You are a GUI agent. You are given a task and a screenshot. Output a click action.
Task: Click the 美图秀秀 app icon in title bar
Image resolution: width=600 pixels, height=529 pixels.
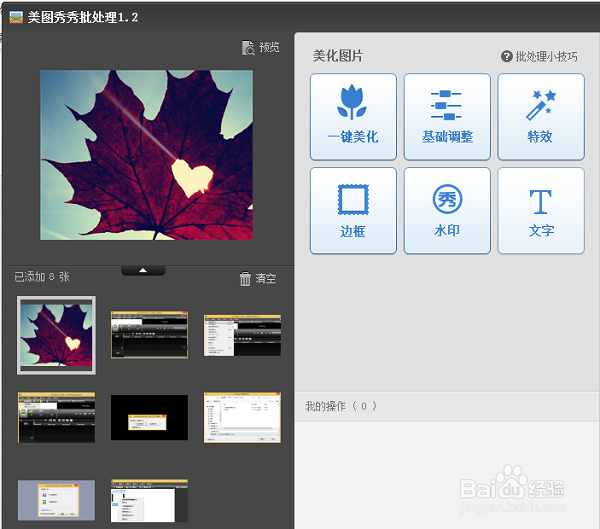click(16, 17)
